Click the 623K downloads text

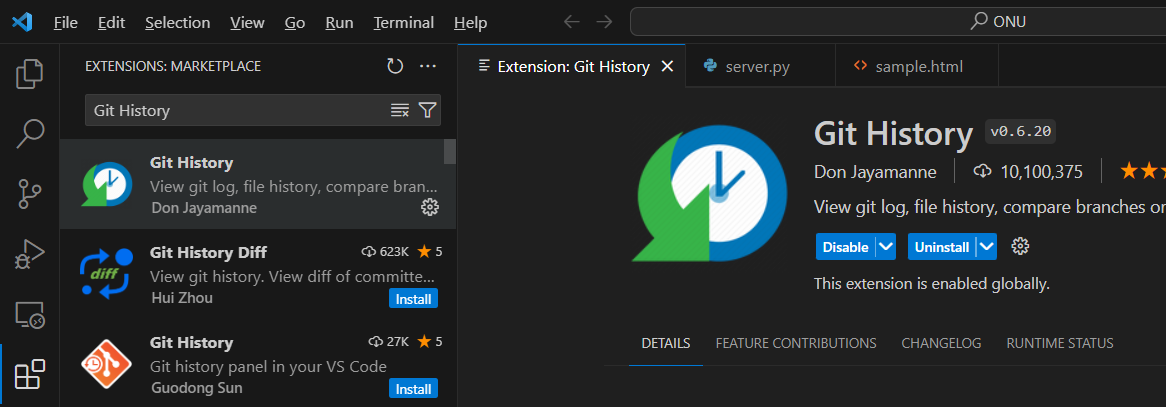click(x=394, y=251)
